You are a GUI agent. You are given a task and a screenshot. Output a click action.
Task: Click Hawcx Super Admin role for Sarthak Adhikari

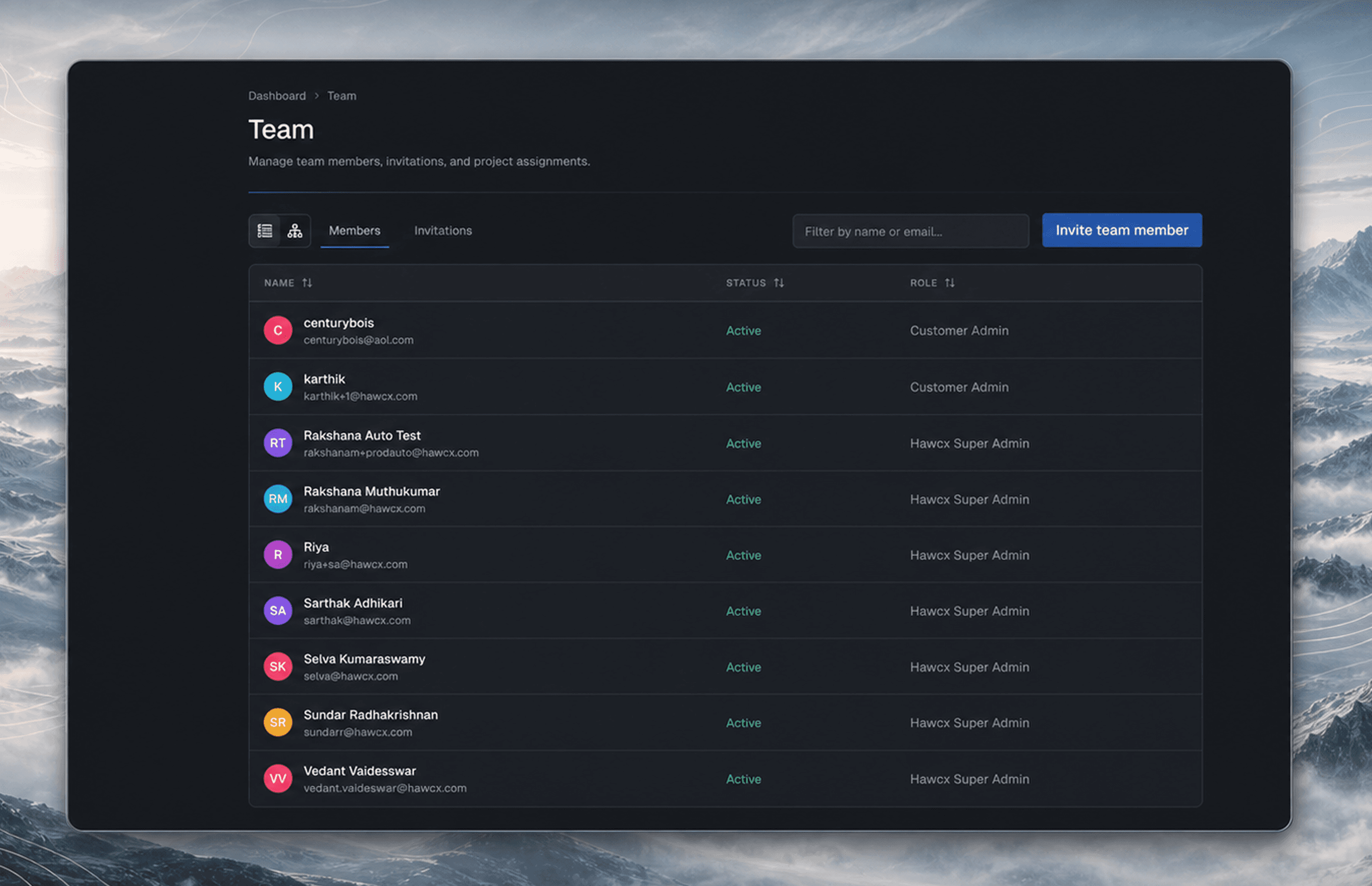click(x=969, y=611)
